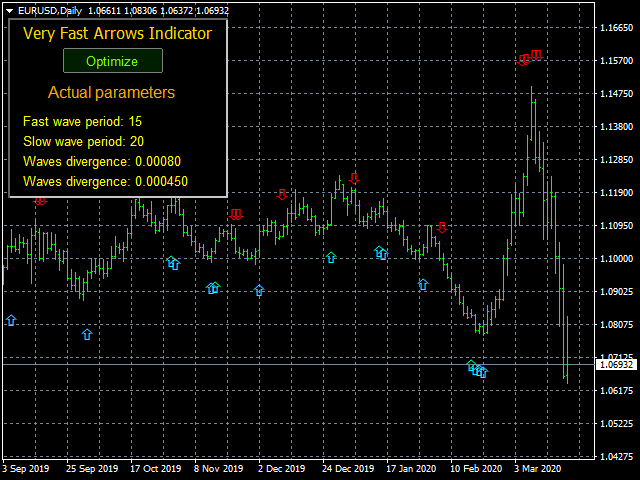Click the 3 Sep 2019 date label
Image resolution: width=640 pixels, height=480 pixels.
click(x=26, y=469)
